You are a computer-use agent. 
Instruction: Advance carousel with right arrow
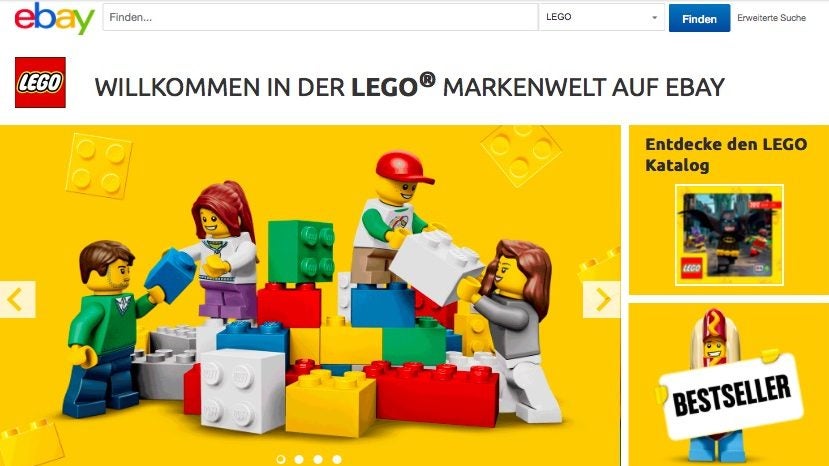tap(602, 299)
